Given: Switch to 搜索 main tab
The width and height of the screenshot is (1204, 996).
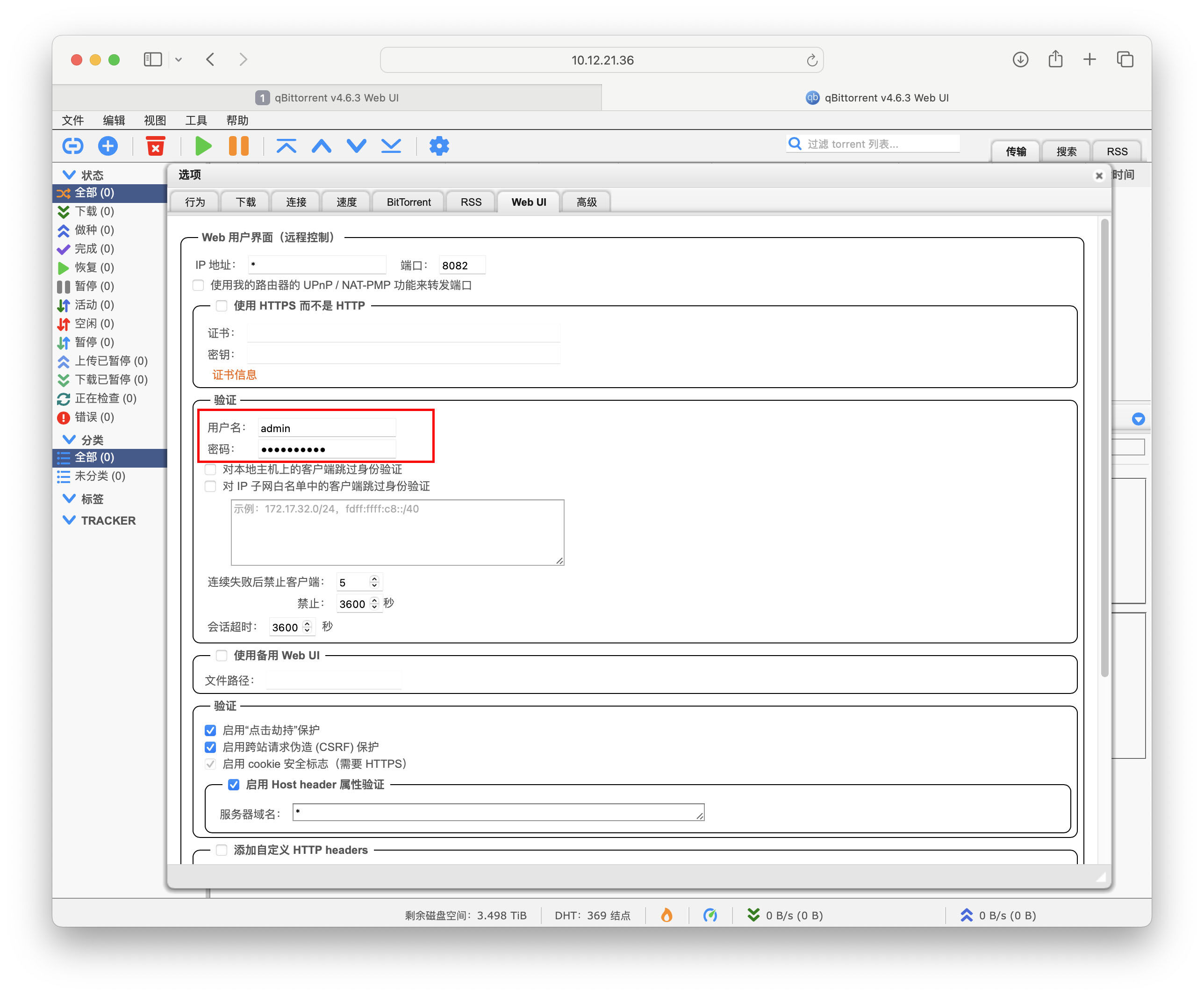Looking at the screenshot, I should (1067, 152).
